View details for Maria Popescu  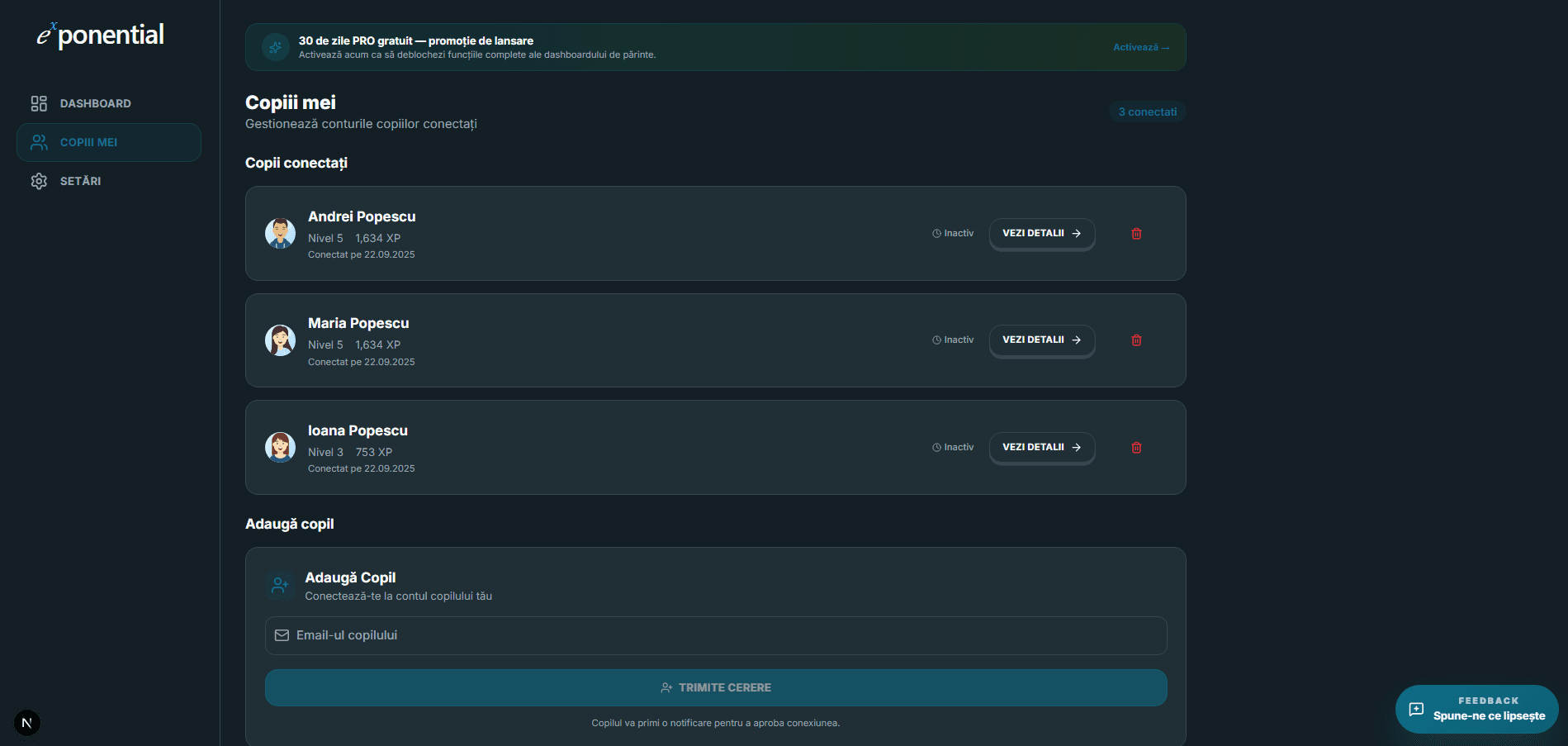tap(1042, 340)
